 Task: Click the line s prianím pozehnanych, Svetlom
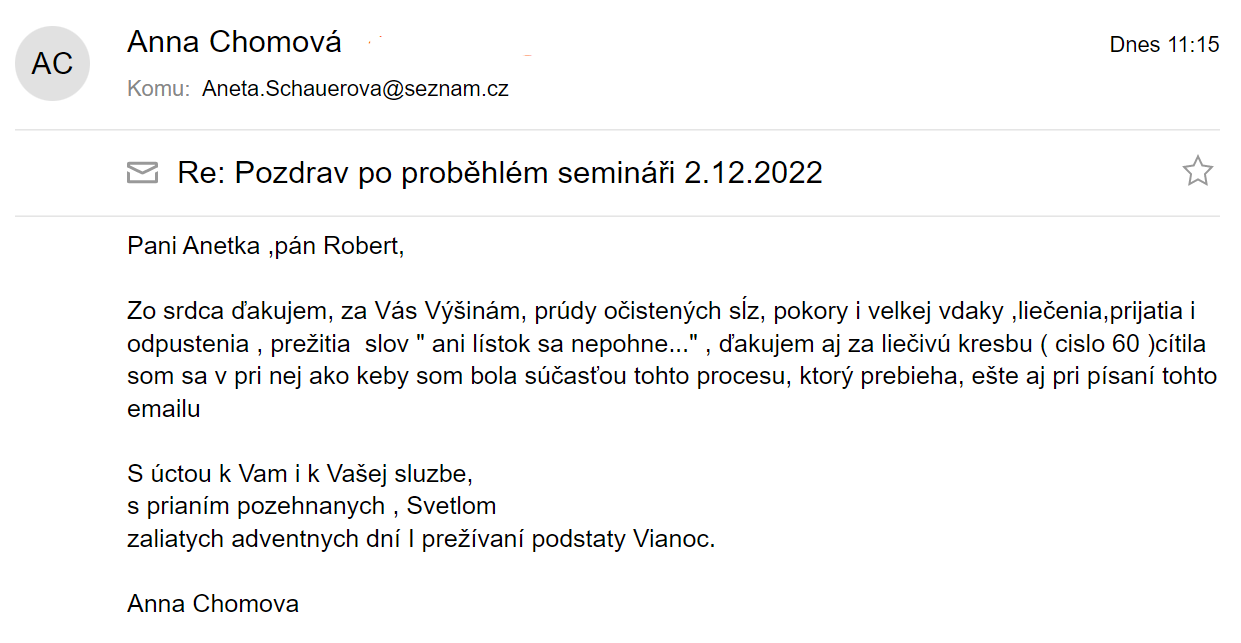pos(312,506)
